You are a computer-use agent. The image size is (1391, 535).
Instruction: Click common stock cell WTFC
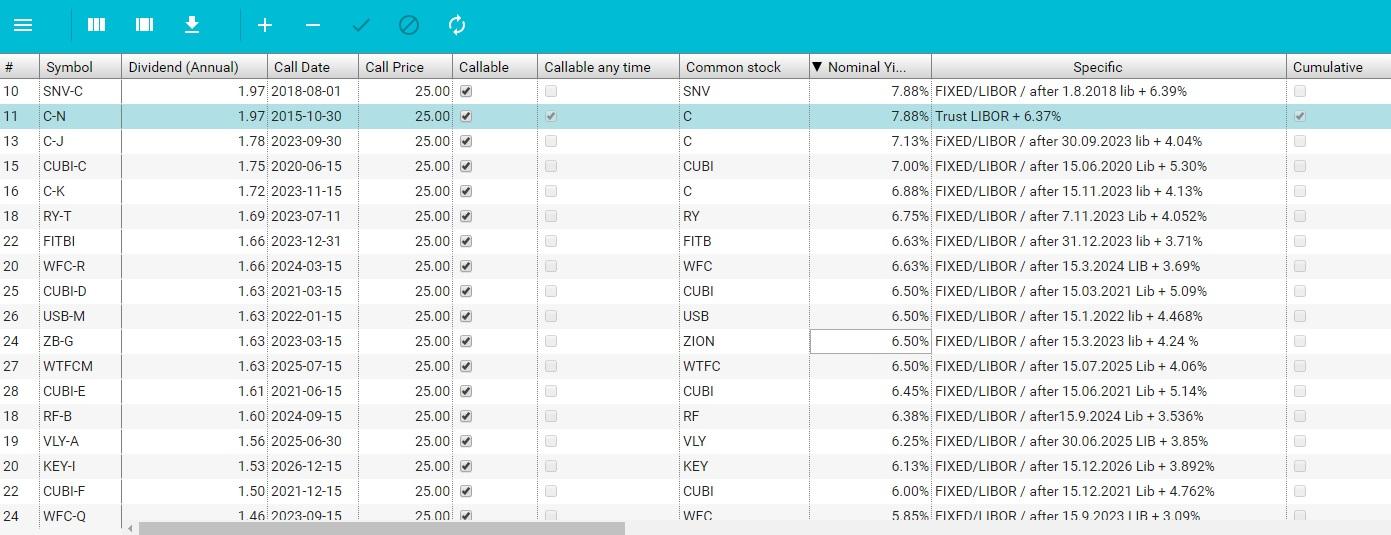tap(744, 366)
